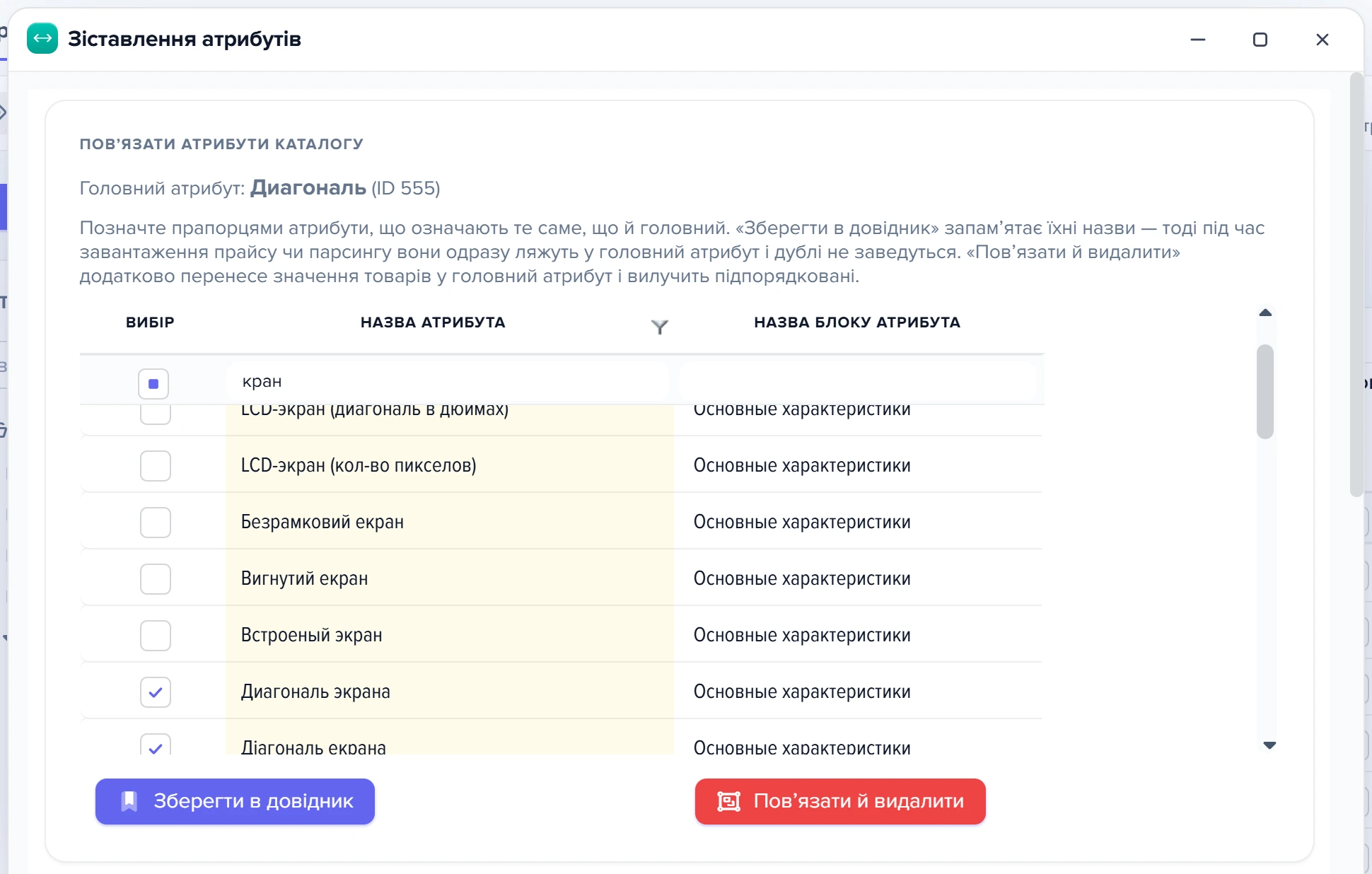This screenshot has height=874, width=1372.
Task: Check the Безрамковий екран checkbox
Action: 156,523
